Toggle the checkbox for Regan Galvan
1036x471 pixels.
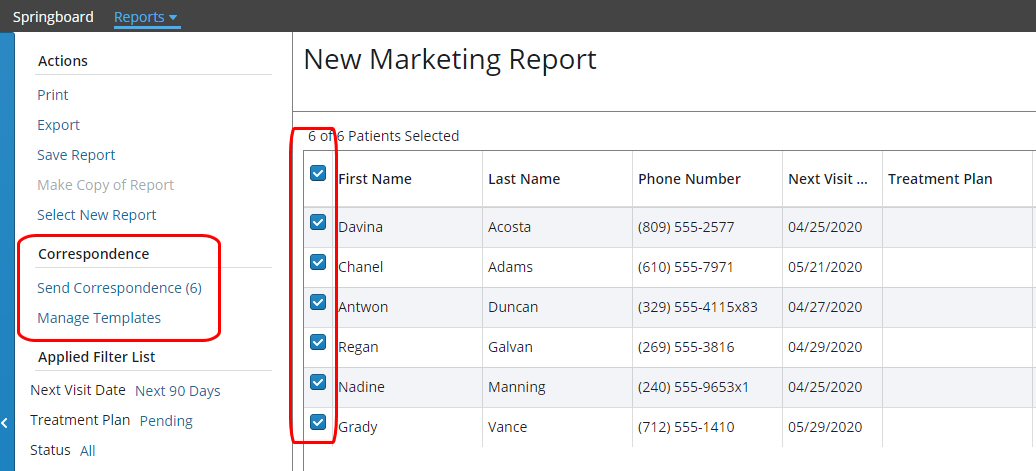coord(318,342)
